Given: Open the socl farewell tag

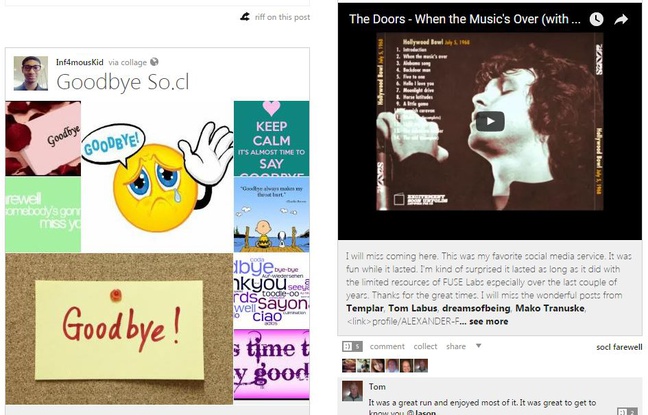Looking at the screenshot, I should (619, 347).
